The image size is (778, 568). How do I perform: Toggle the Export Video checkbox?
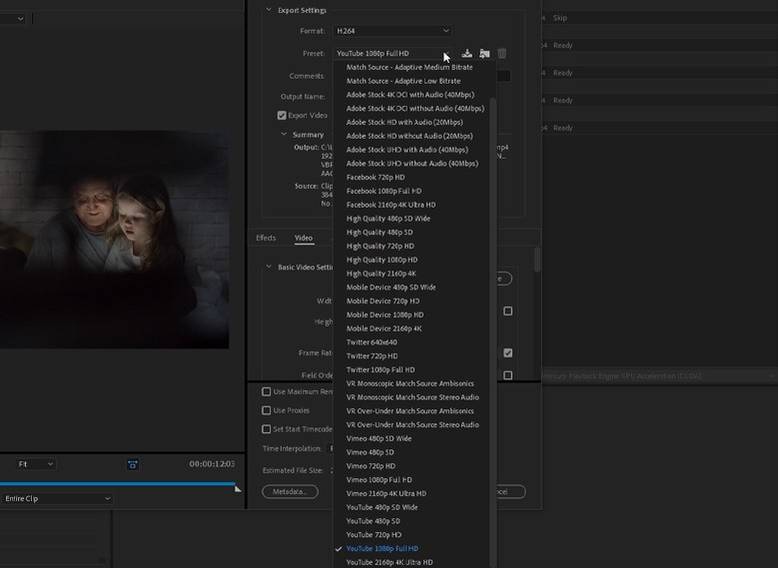pos(282,115)
